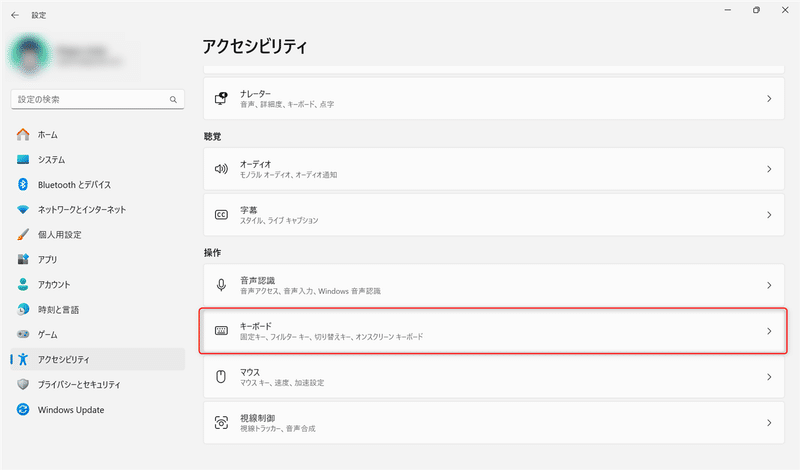Open the user profile picture
This screenshot has height=470, width=800.
coord(29,55)
